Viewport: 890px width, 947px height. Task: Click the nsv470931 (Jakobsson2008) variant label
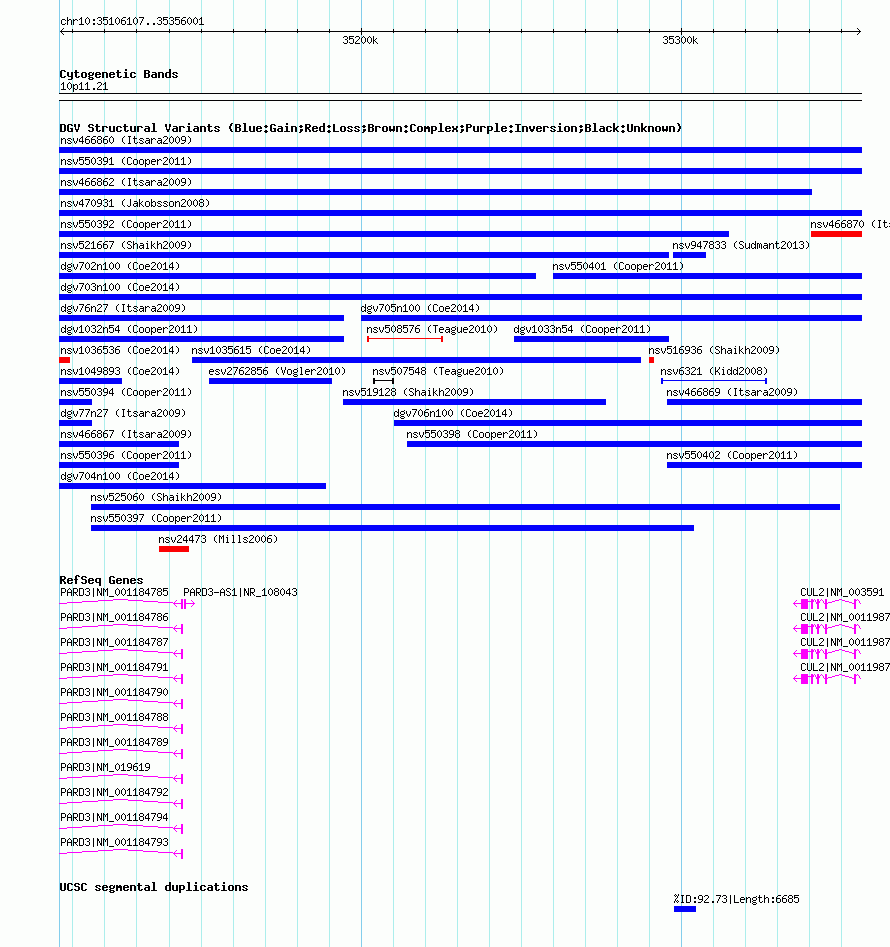click(x=135, y=204)
